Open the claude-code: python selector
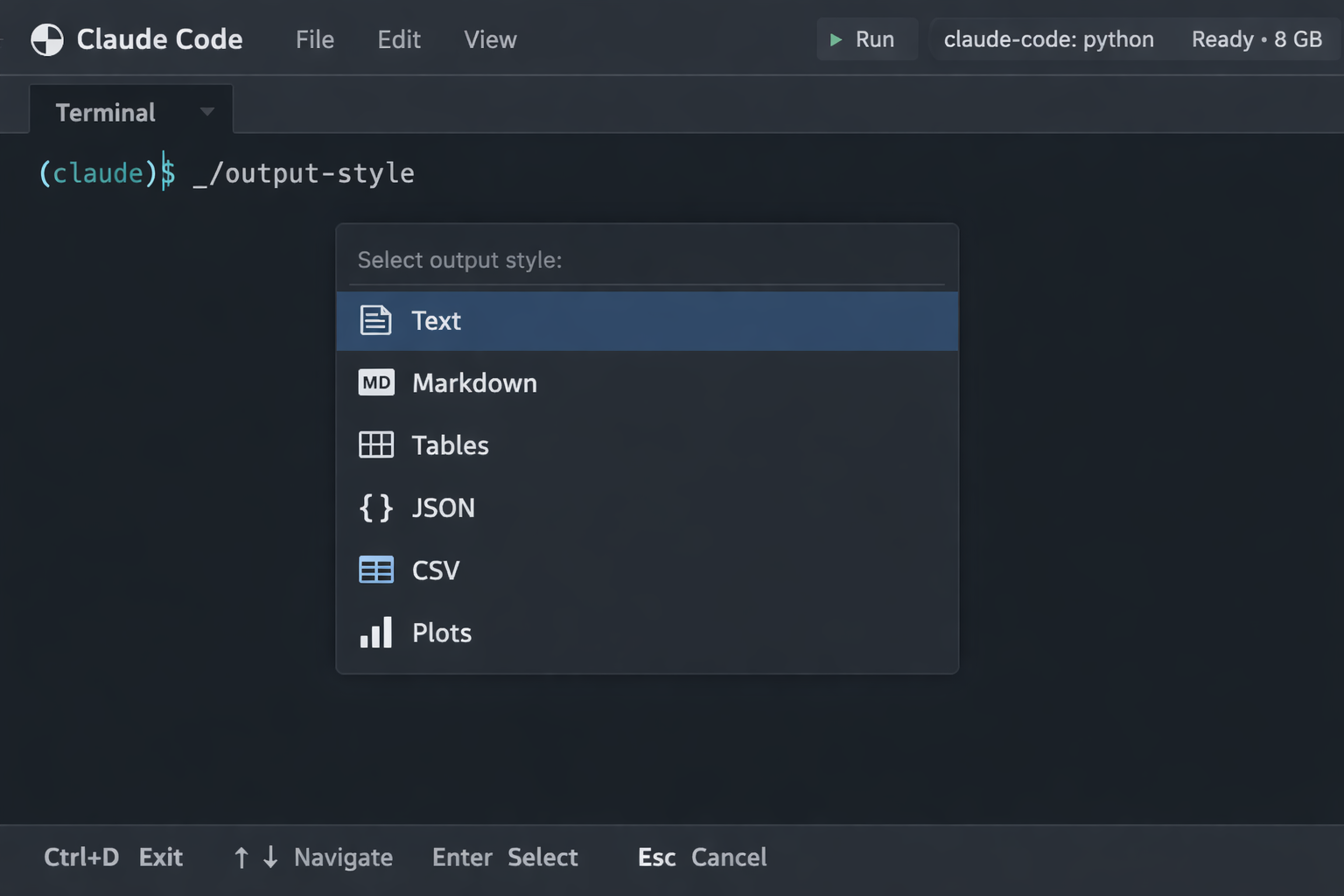Image resolution: width=1344 pixels, height=896 pixels. click(1048, 39)
